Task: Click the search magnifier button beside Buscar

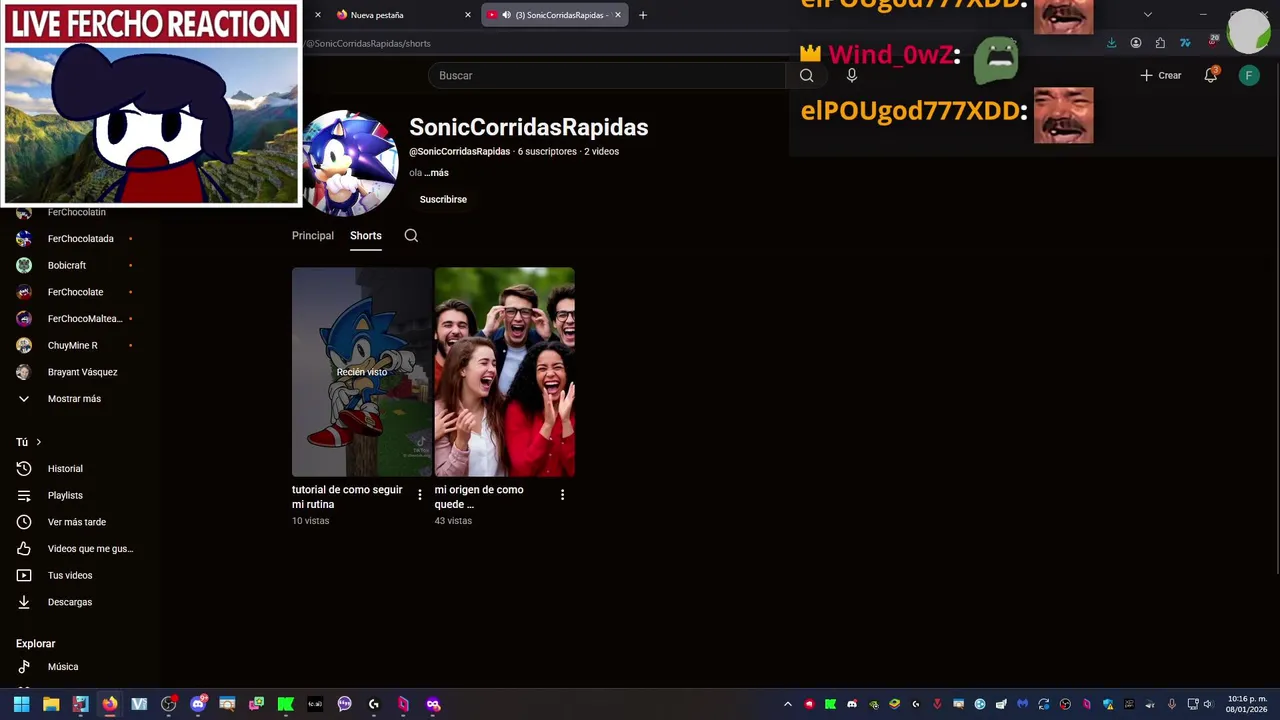Action: [x=806, y=75]
